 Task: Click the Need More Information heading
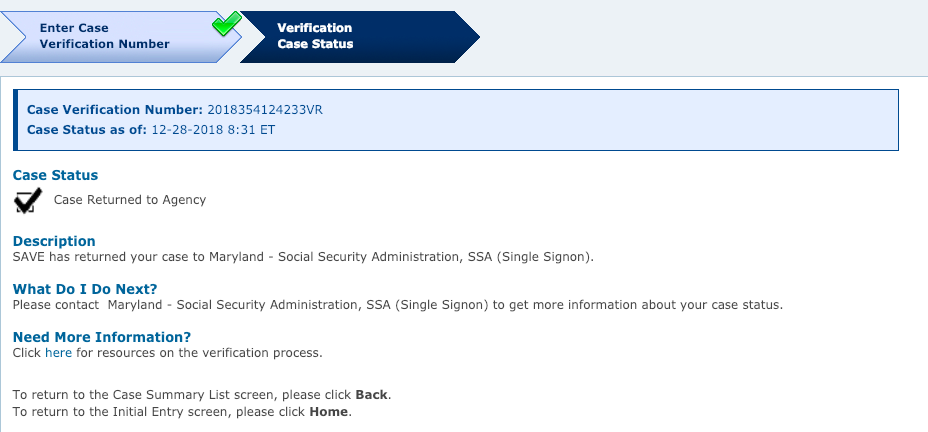(x=102, y=337)
